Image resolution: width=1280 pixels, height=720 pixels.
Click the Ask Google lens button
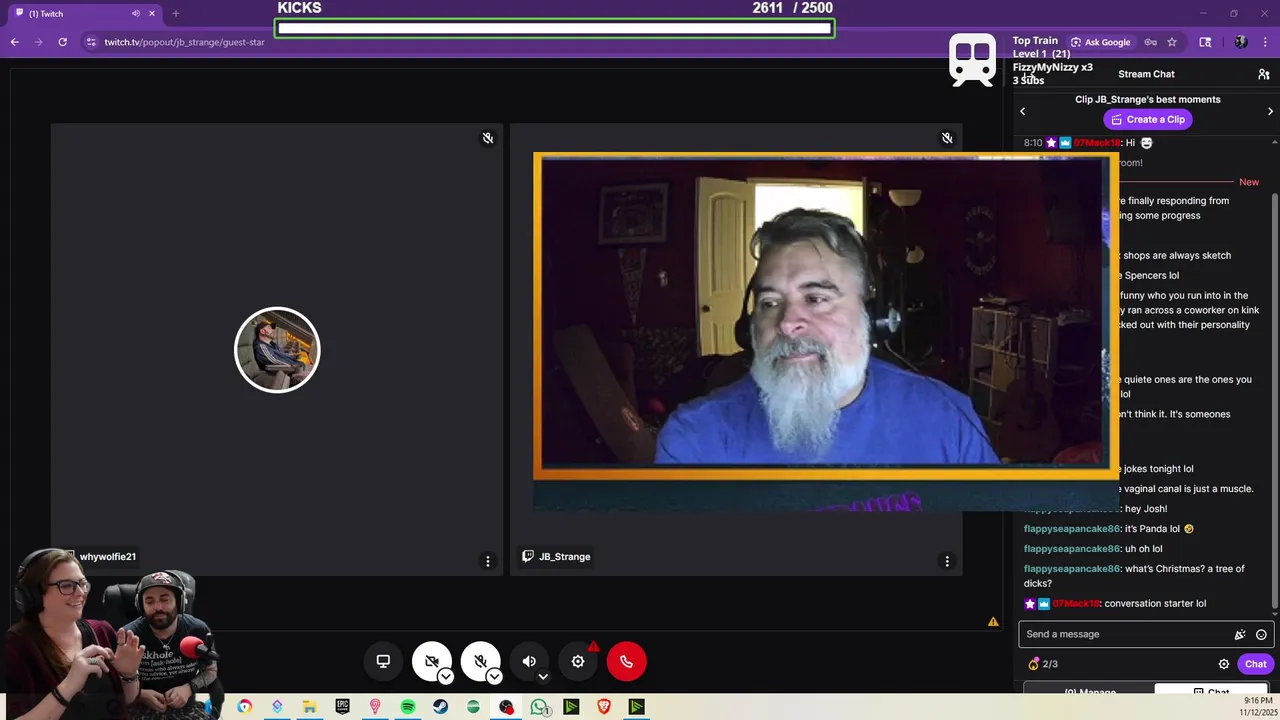coord(1100,42)
